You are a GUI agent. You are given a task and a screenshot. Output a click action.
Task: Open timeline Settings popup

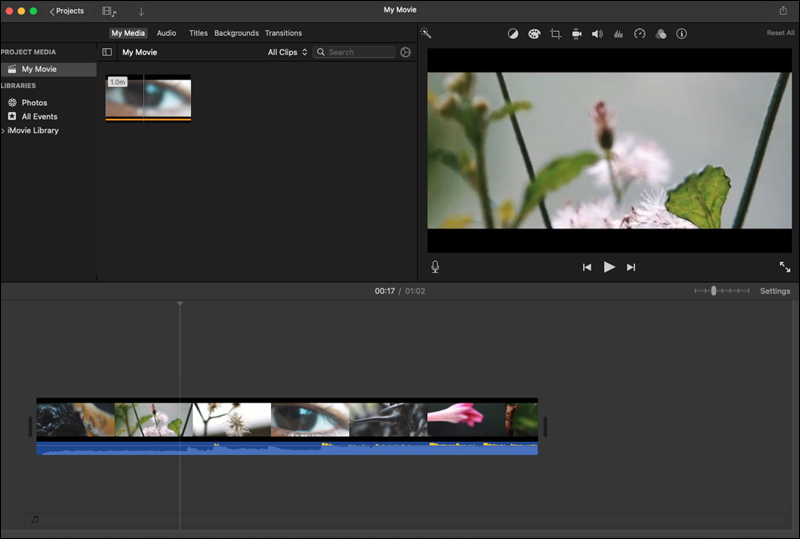point(775,291)
